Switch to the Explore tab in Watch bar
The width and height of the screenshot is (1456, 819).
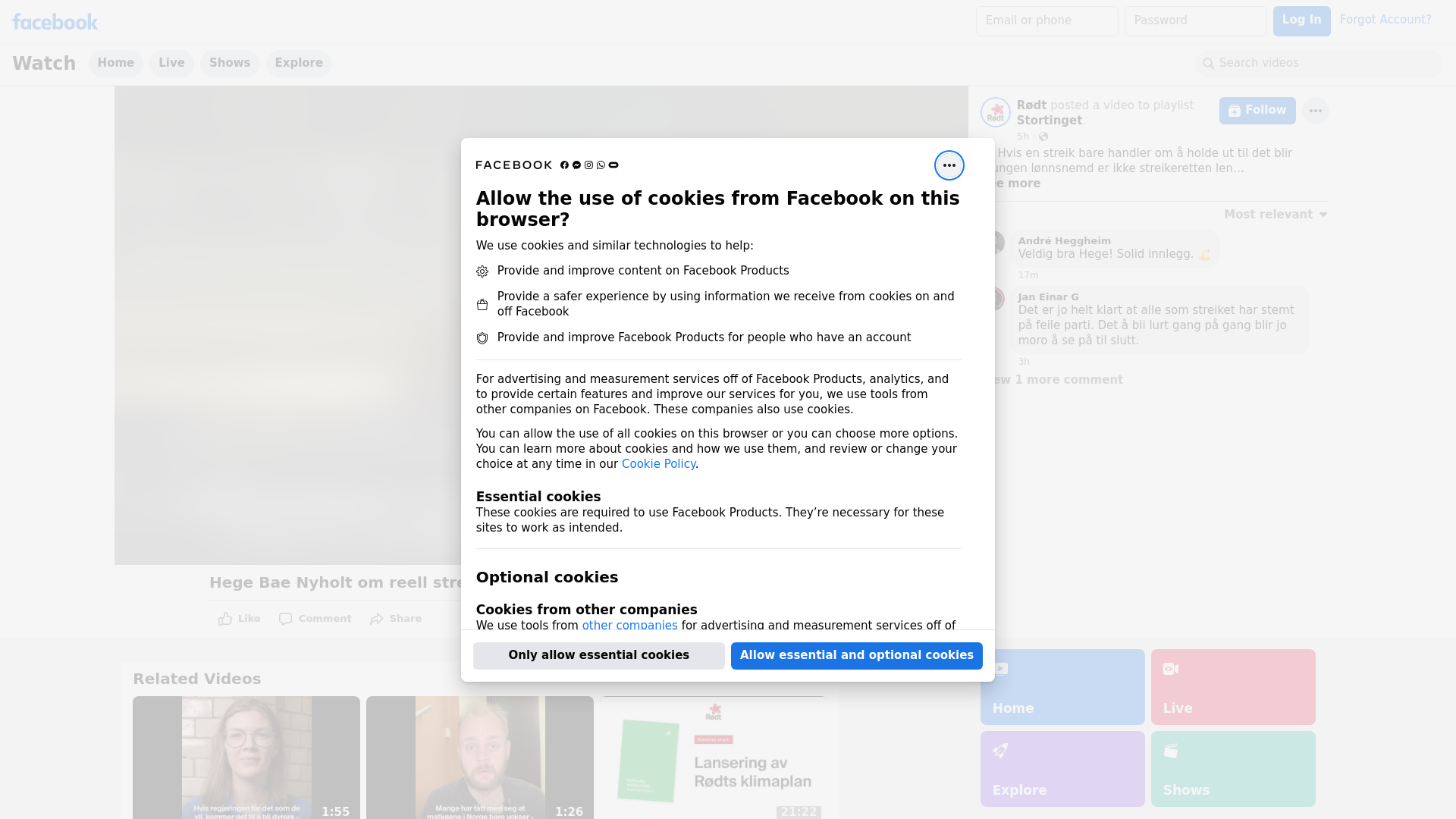pyautogui.click(x=299, y=64)
